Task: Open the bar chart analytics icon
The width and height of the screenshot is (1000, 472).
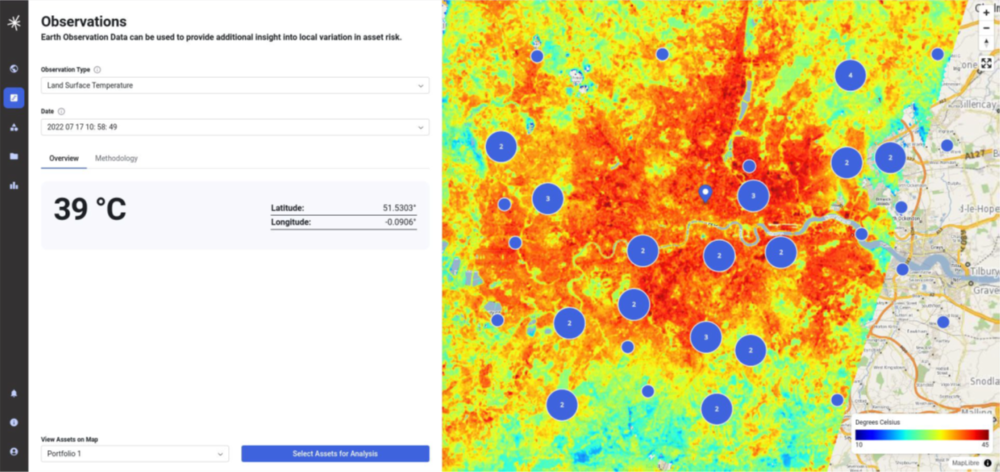Action: coord(14,185)
